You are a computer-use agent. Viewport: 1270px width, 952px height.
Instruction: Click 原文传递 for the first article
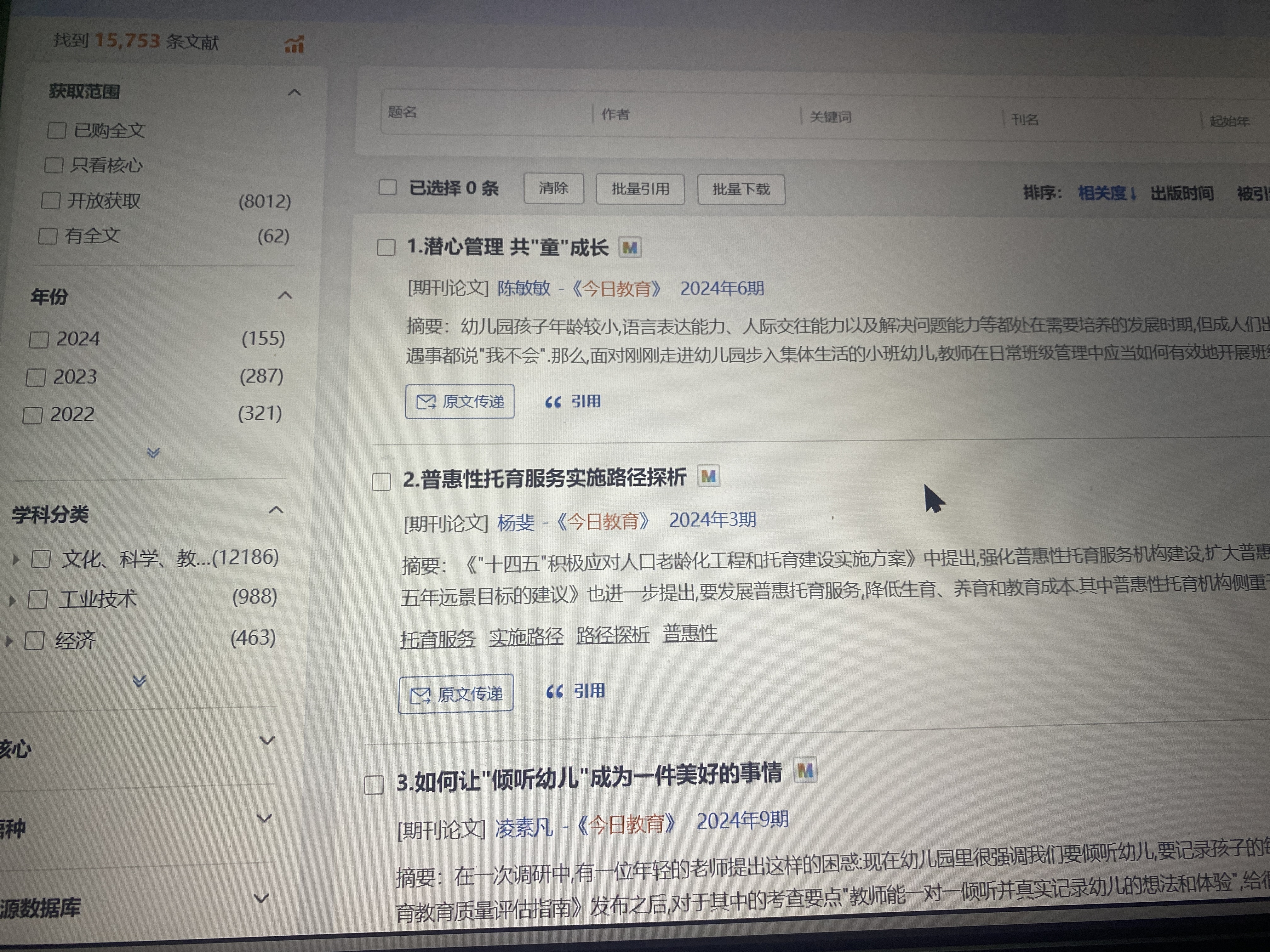[459, 402]
